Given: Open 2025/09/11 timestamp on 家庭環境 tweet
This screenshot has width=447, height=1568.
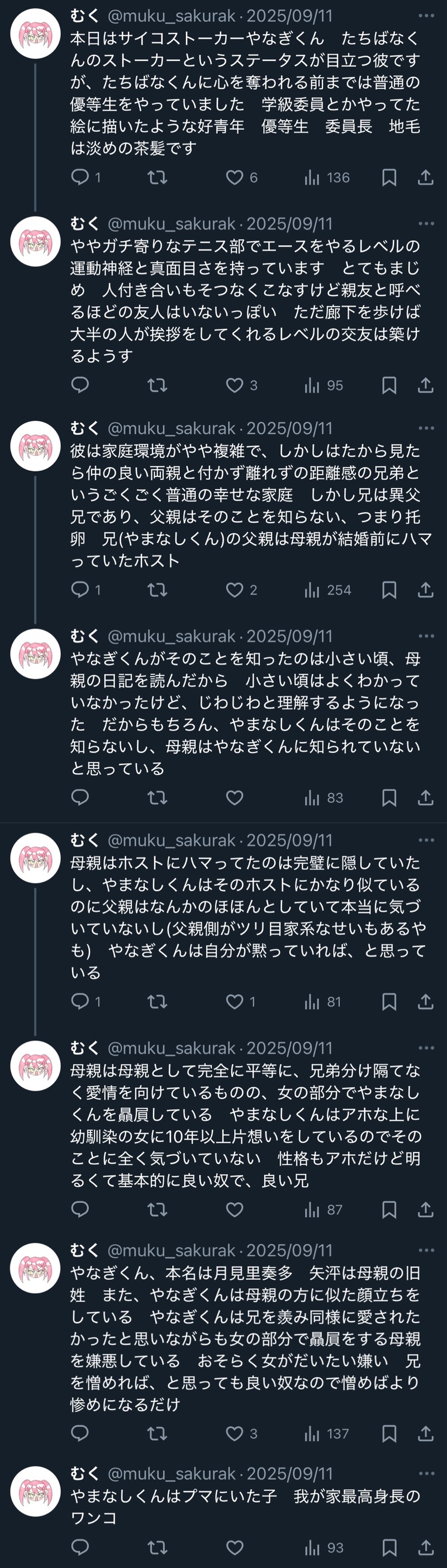Looking at the screenshot, I should click(x=289, y=428).
